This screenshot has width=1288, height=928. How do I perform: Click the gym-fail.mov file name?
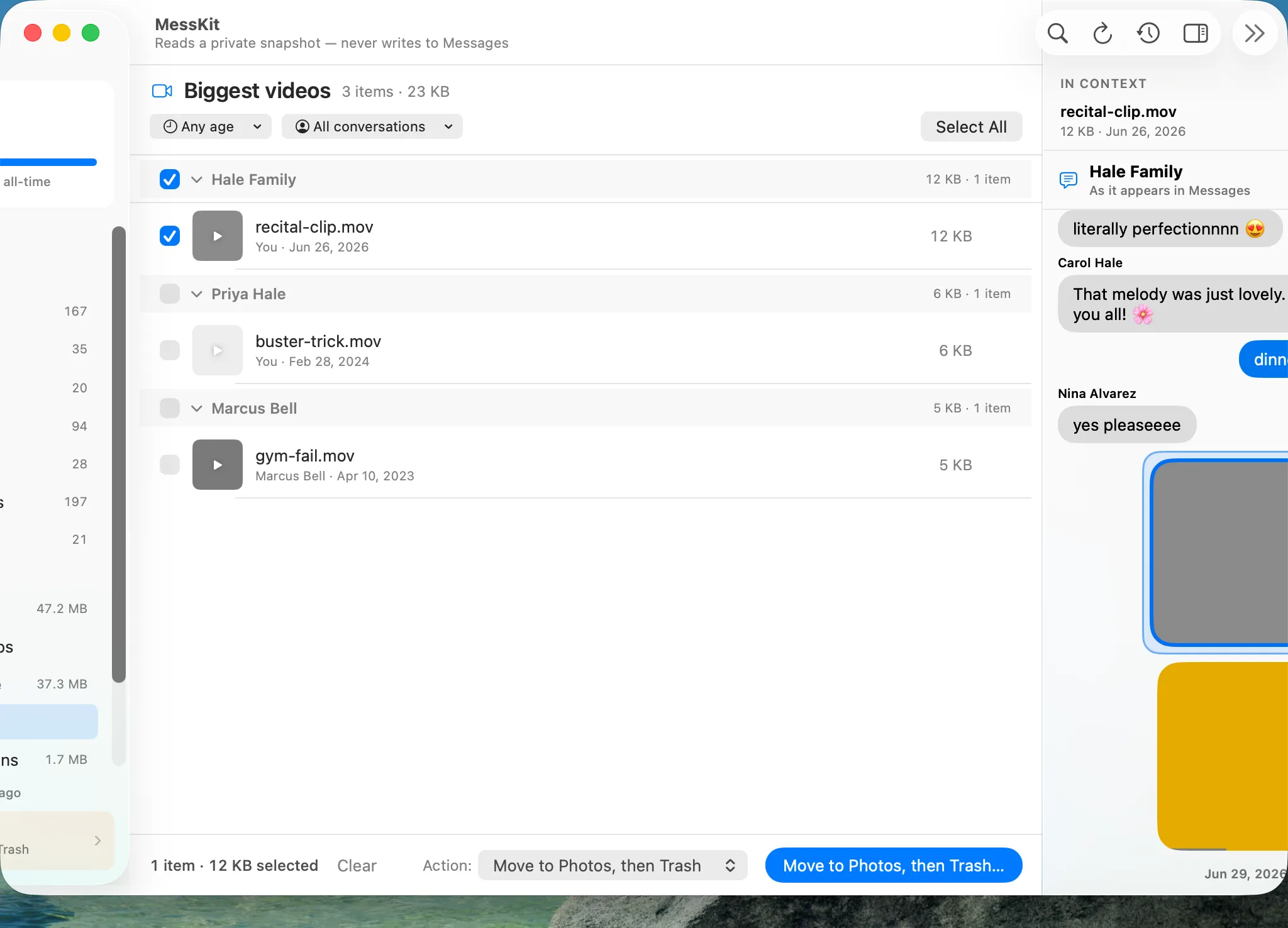(x=305, y=456)
